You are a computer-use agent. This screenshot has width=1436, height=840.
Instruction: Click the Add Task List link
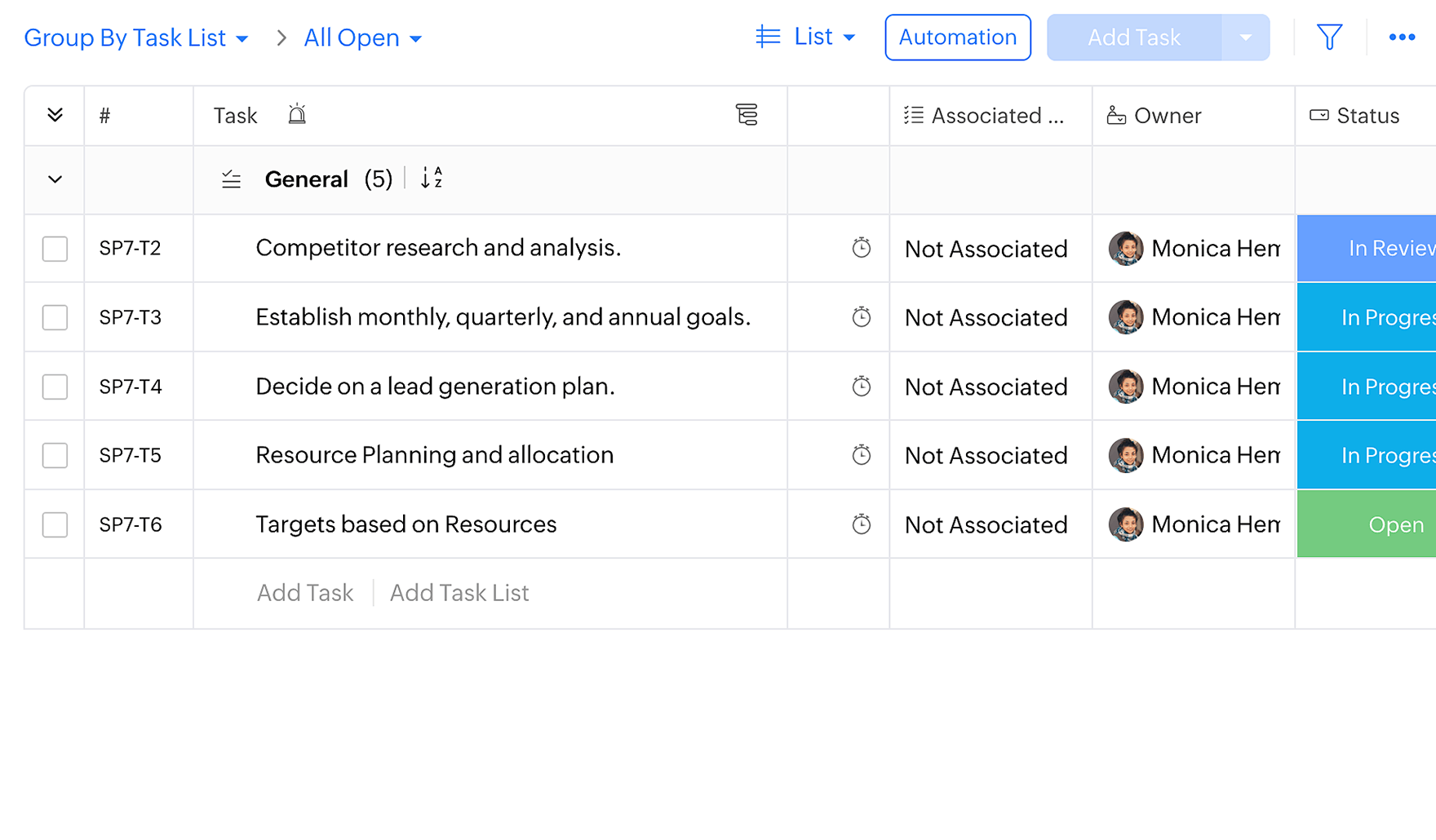tap(459, 593)
